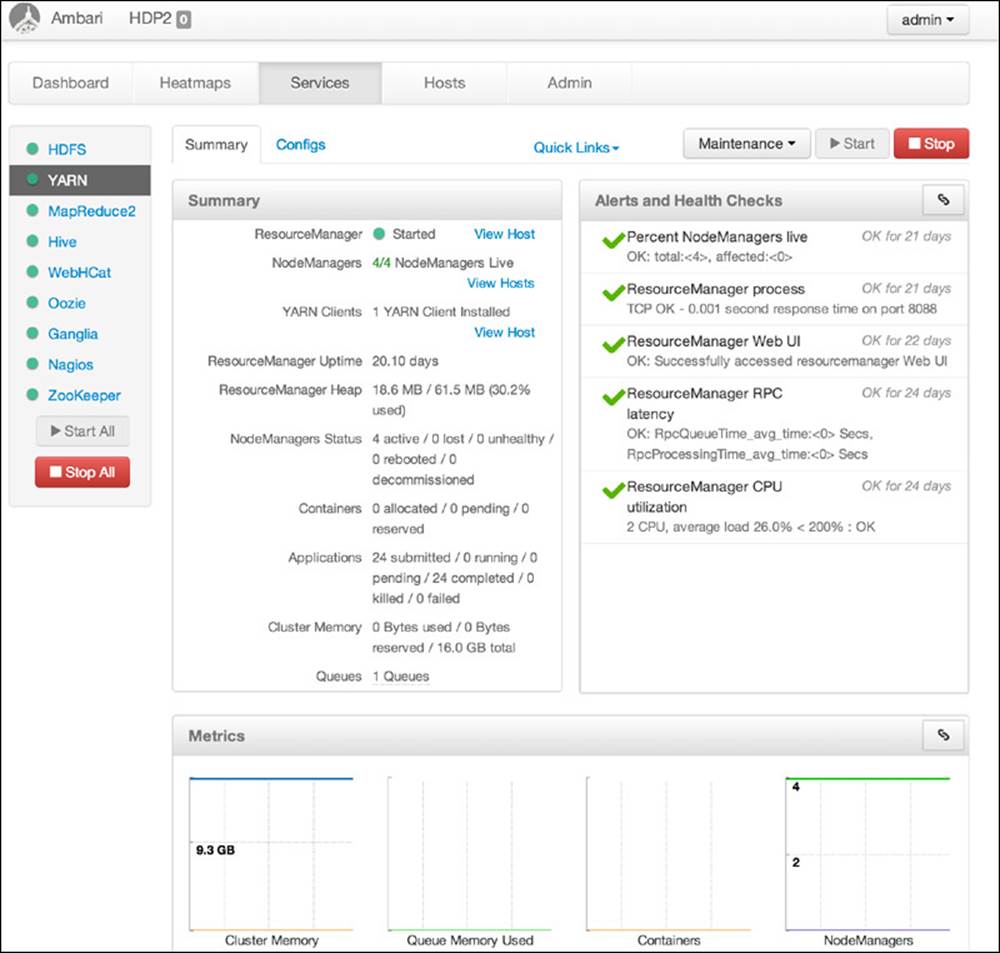The height and width of the screenshot is (953, 1000).
Task: Click green status dot beside ZooKeeper
Action: coord(33,394)
